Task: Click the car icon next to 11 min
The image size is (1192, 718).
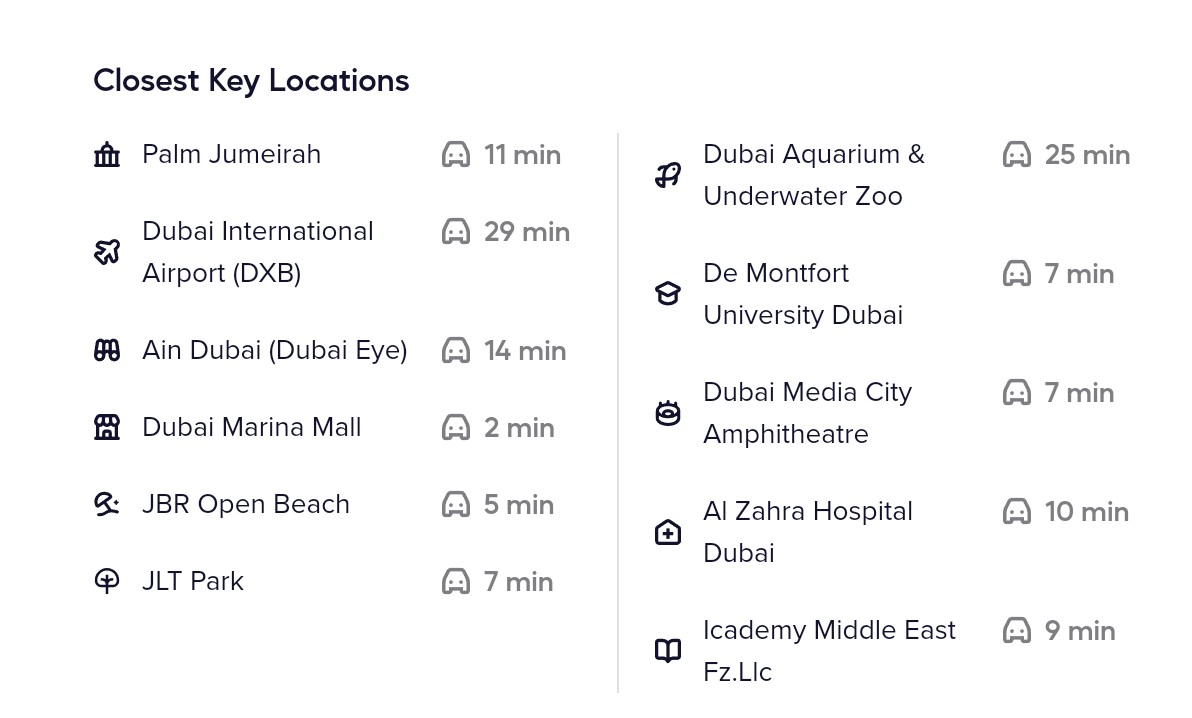Action: coord(456,155)
